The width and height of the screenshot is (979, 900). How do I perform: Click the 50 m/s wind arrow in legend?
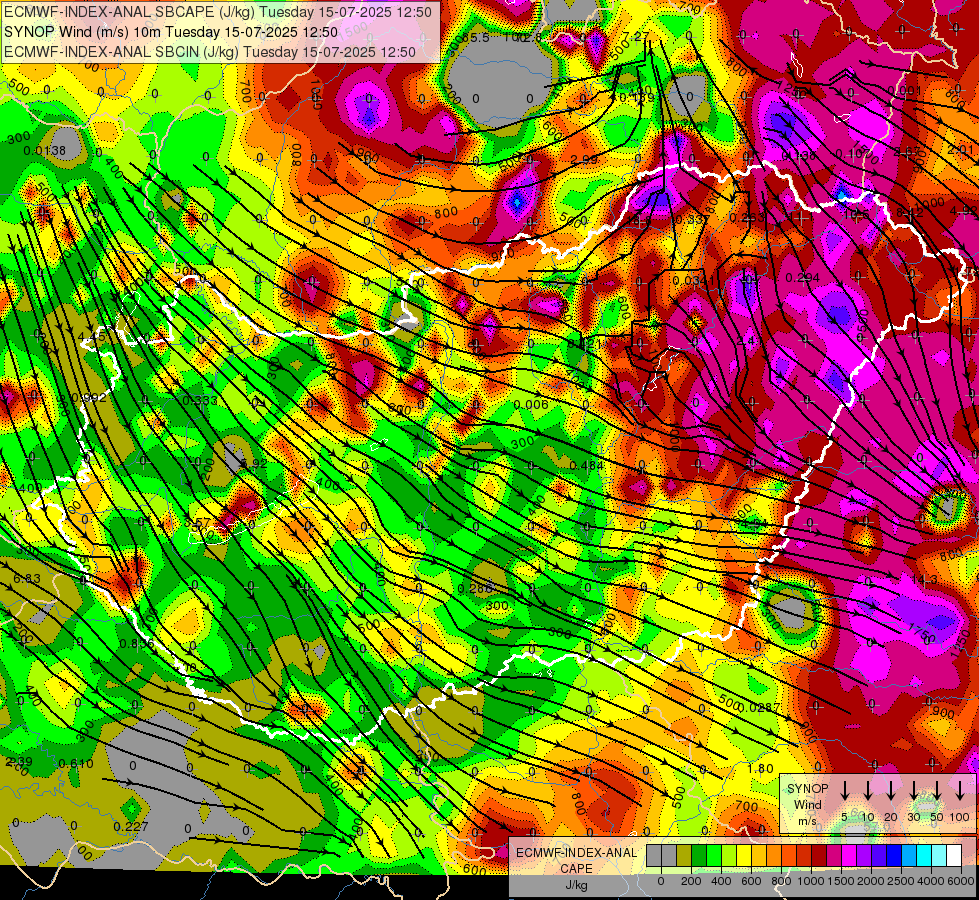click(937, 791)
